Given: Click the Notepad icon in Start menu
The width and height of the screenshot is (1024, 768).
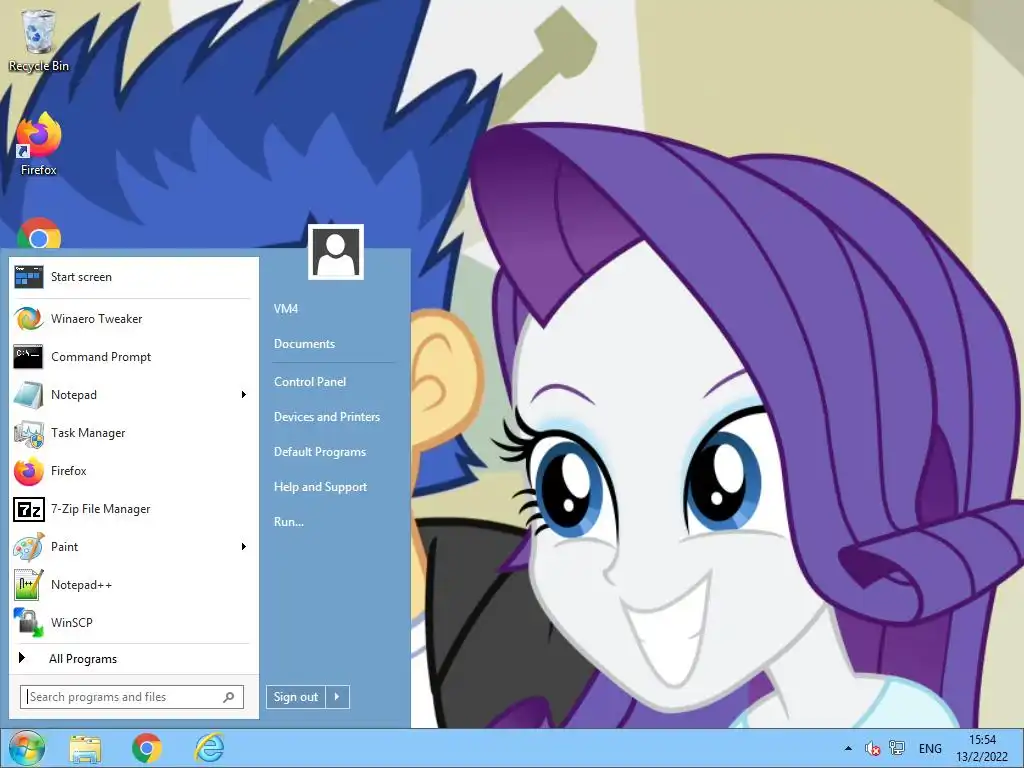Looking at the screenshot, I should click(28, 394).
